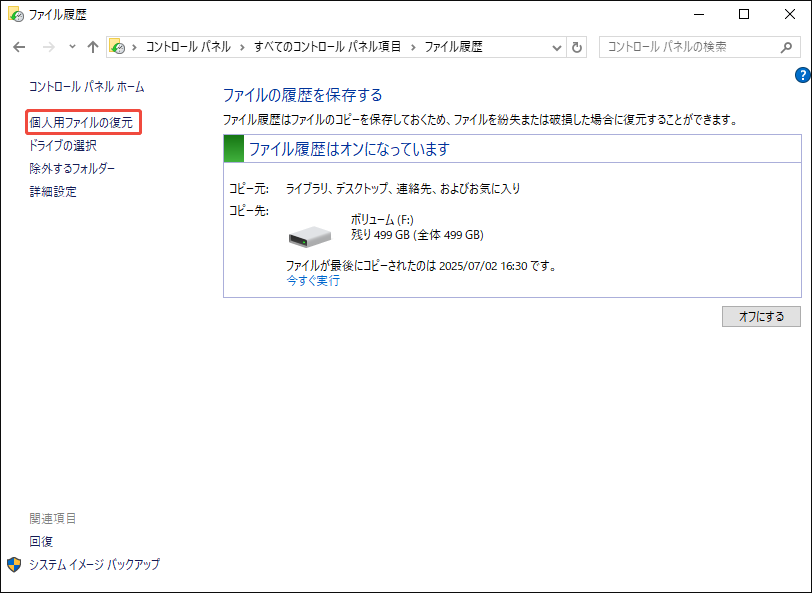The height and width of the screenshot is (593, 812).
Task: Click the ファイル履歴 breadcrumb in the address bar
Action: 454,47
